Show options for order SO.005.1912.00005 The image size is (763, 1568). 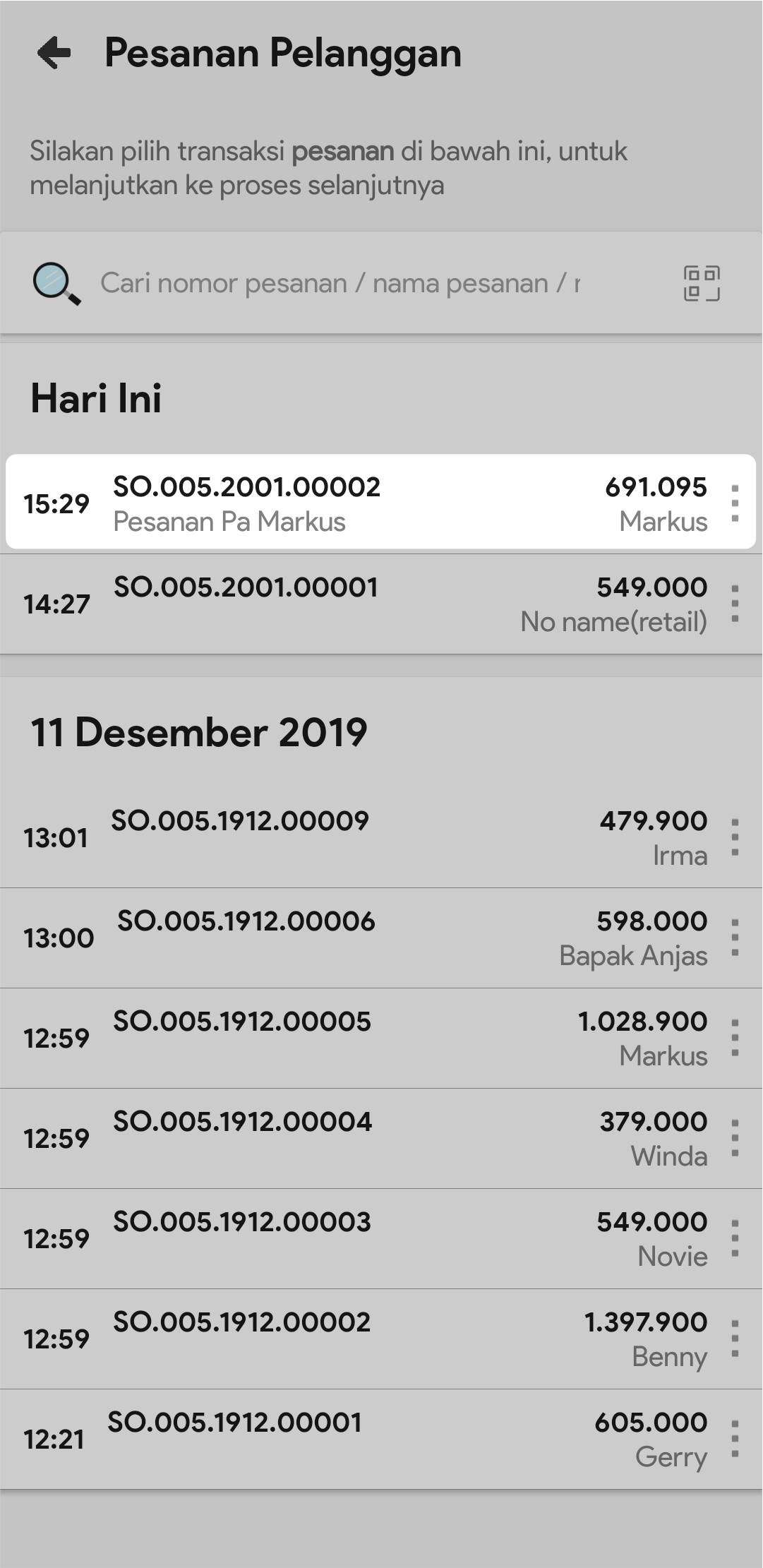[x=735, y=1038]
